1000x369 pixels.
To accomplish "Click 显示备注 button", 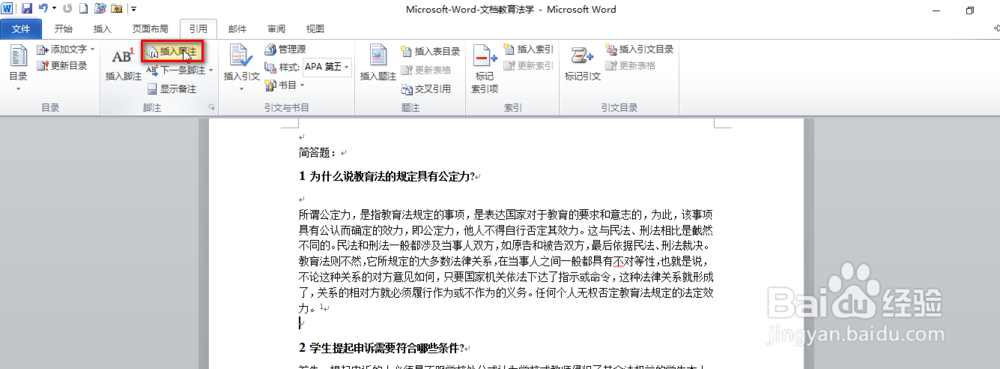I will [x=172, y=89].
